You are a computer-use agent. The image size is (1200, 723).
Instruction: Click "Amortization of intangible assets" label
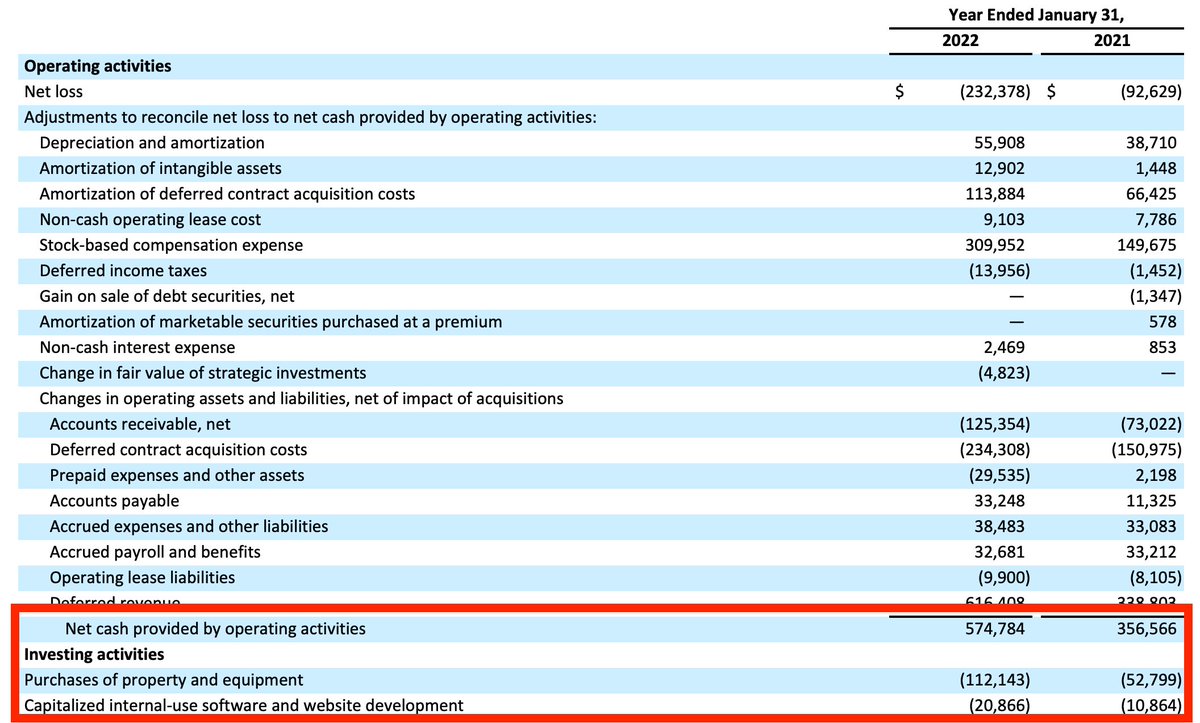(x=160, y=168)
